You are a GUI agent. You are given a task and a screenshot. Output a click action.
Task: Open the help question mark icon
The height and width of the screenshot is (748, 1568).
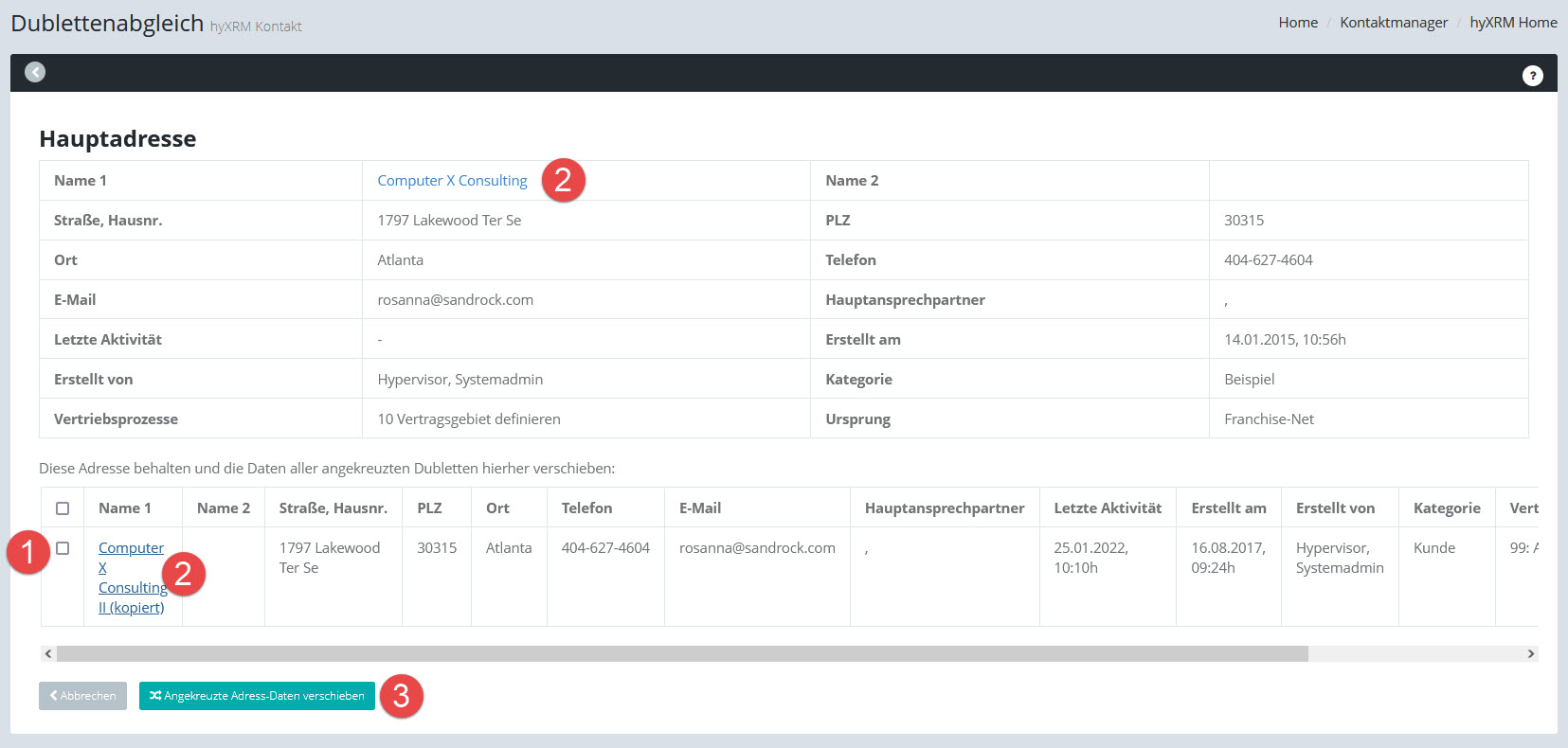click(1532, 76)
